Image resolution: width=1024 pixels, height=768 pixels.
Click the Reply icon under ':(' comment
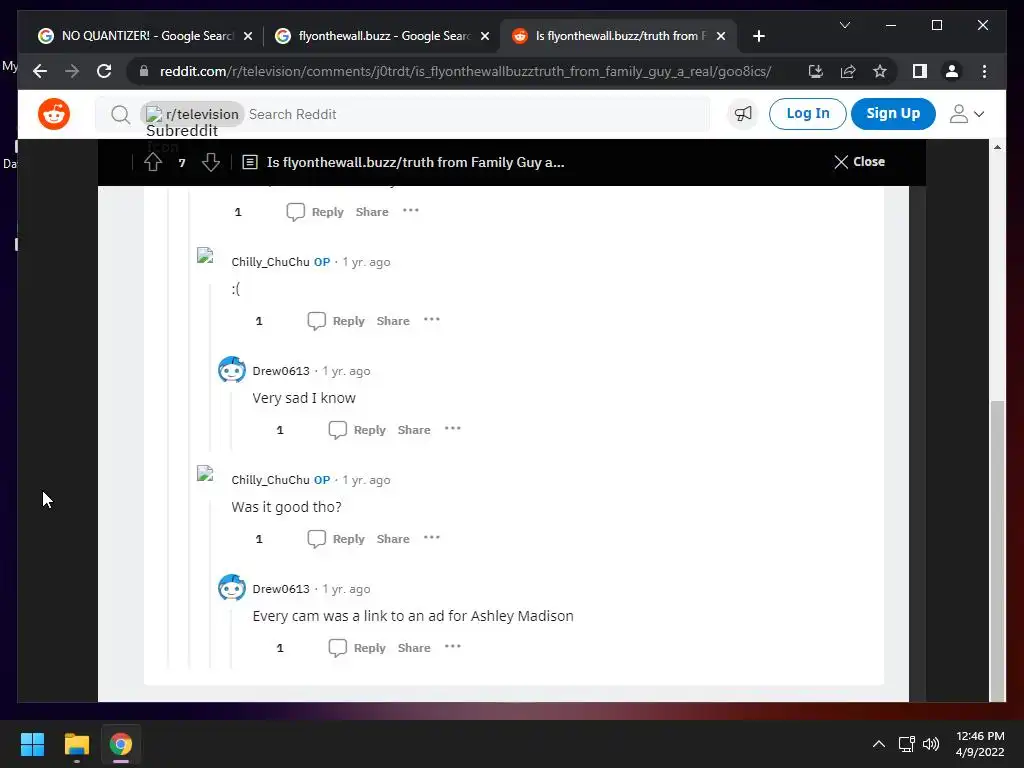(x=317, y=321)
